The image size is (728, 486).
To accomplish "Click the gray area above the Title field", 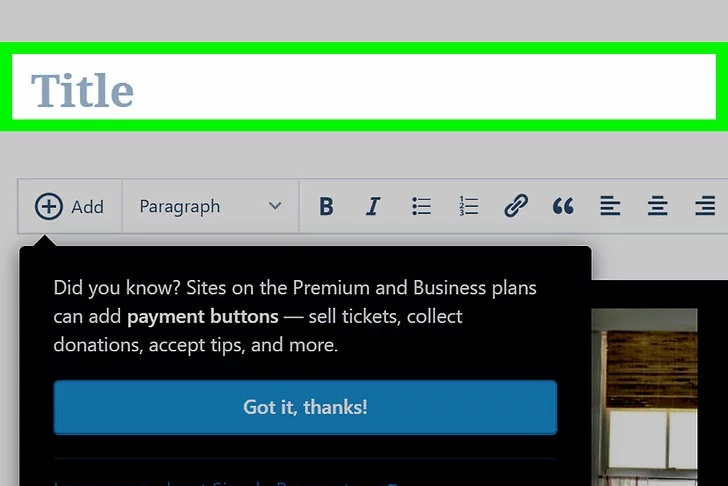I will point(364,20).
